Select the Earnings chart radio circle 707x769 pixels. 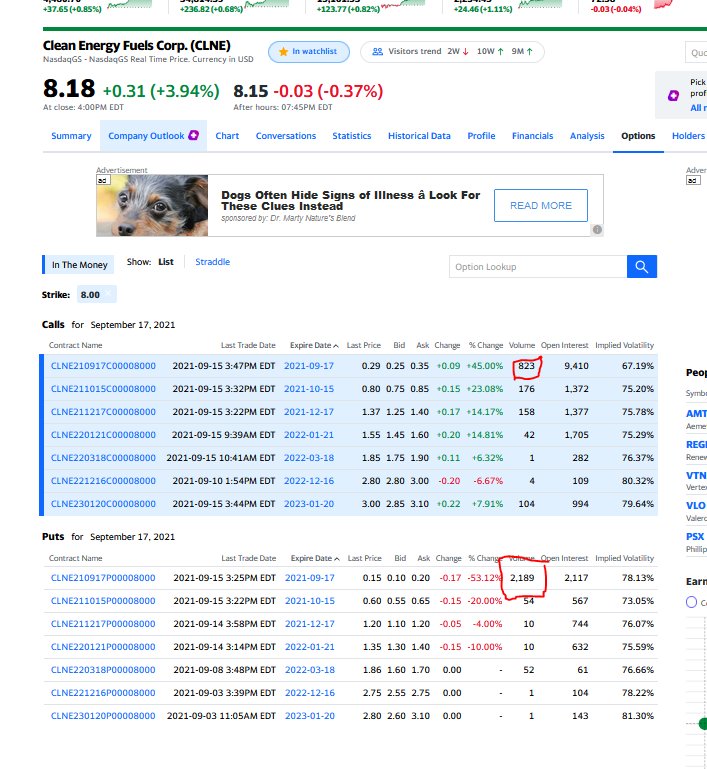click(x=691, y=602)
